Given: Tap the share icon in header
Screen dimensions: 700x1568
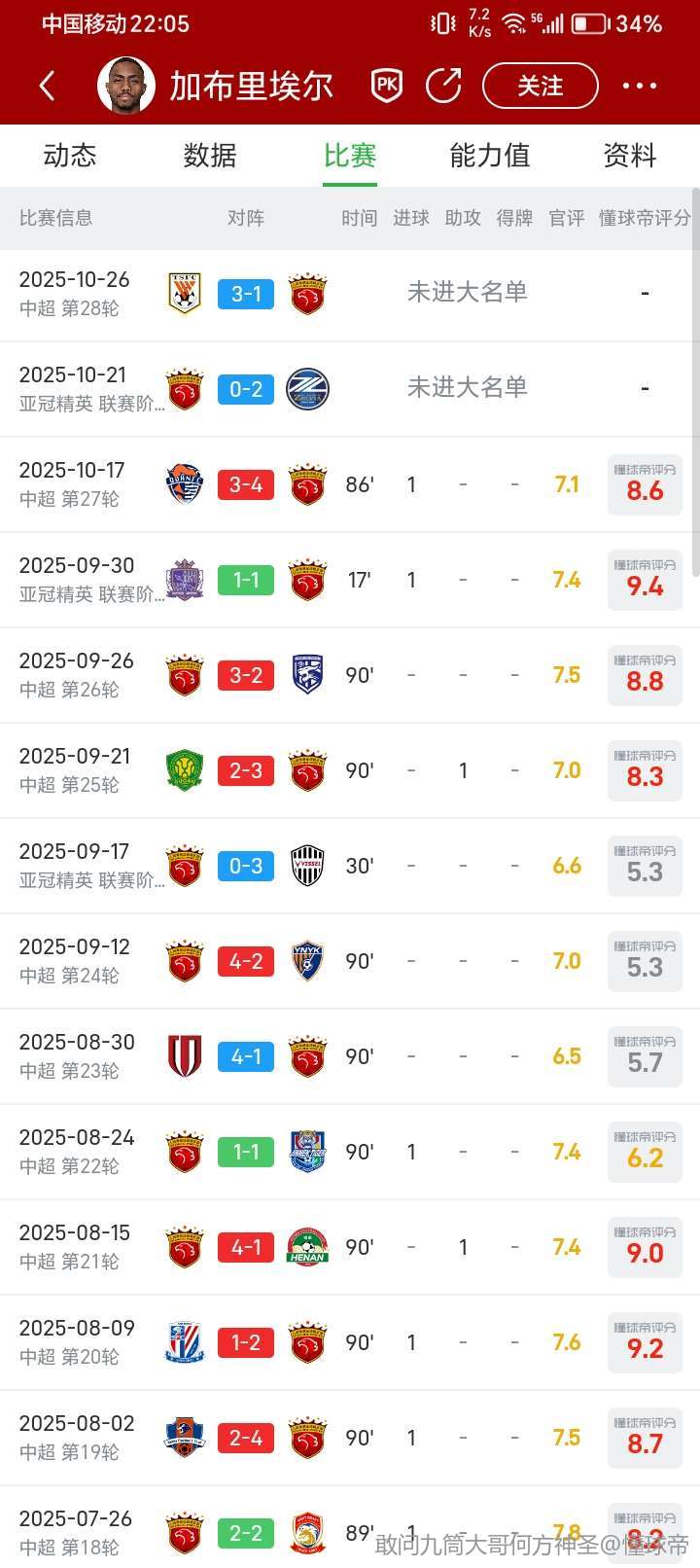Looking at the screenshot, I should click(444, 86).
